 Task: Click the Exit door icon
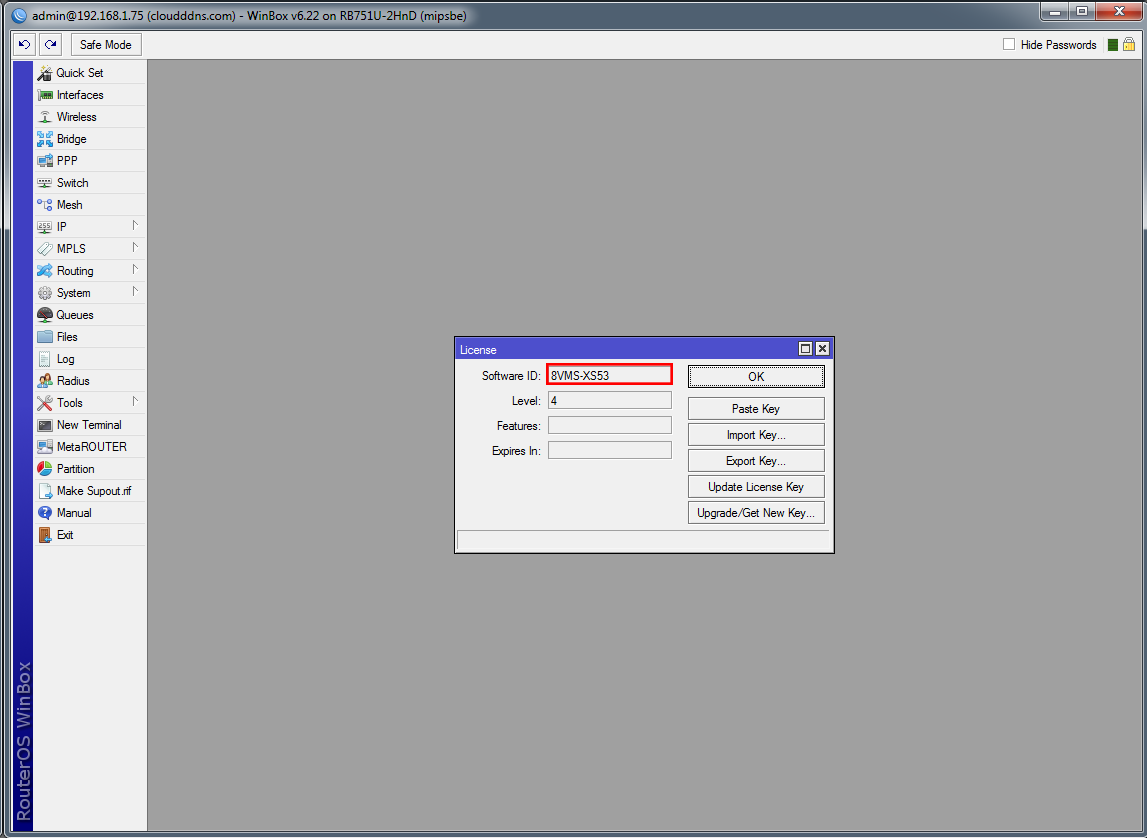pyautogui.click(x=45, y=535)
